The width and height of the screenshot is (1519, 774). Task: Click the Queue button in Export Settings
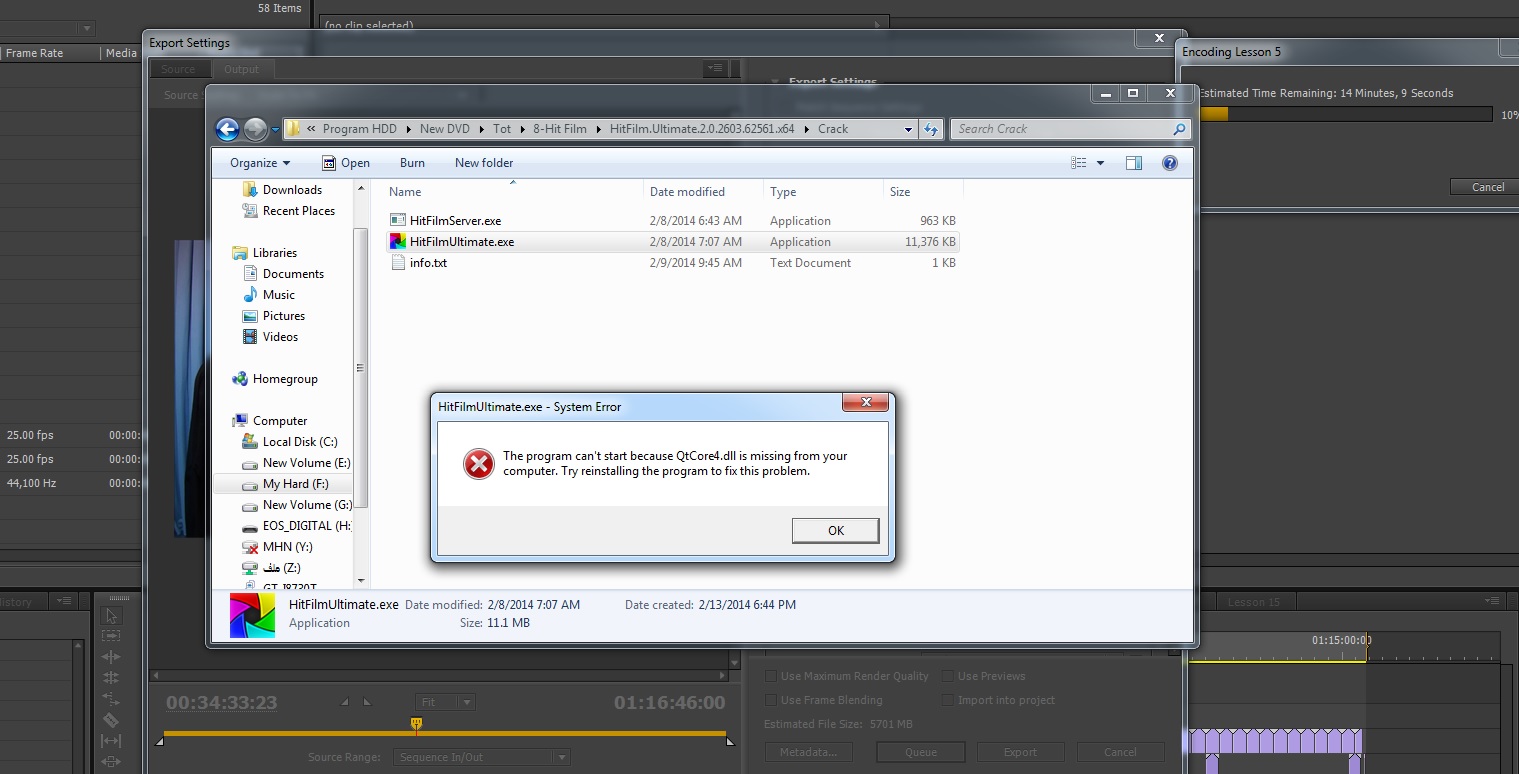click(x=920, y=752)
